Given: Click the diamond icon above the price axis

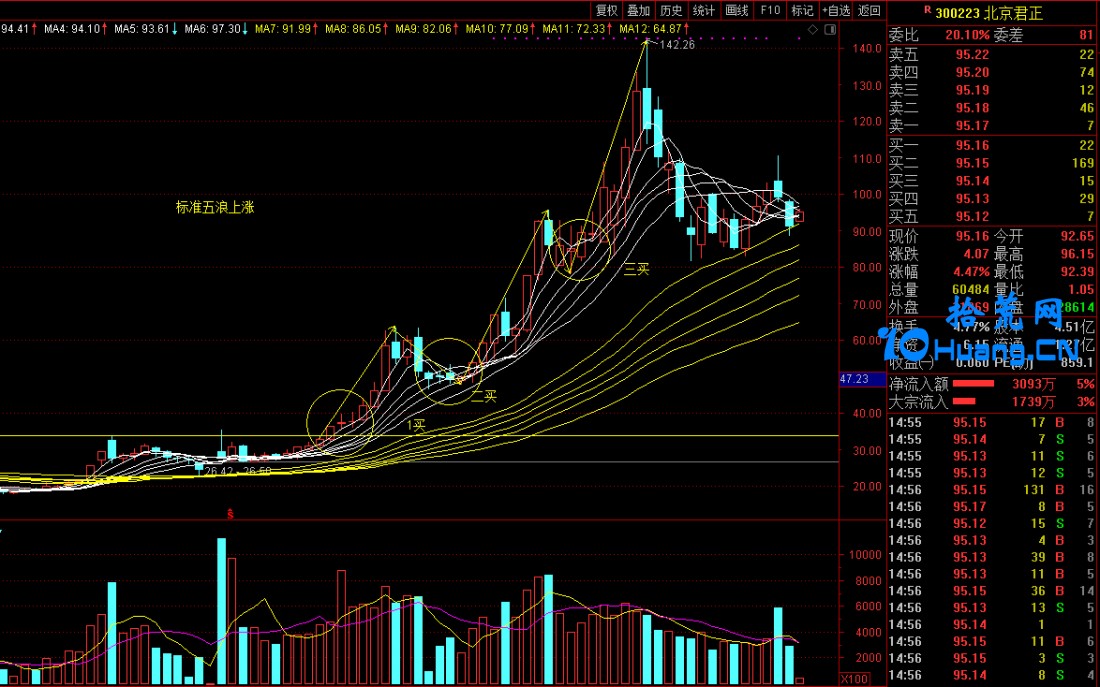Looking at the screenshot, I should coord(813,29).
